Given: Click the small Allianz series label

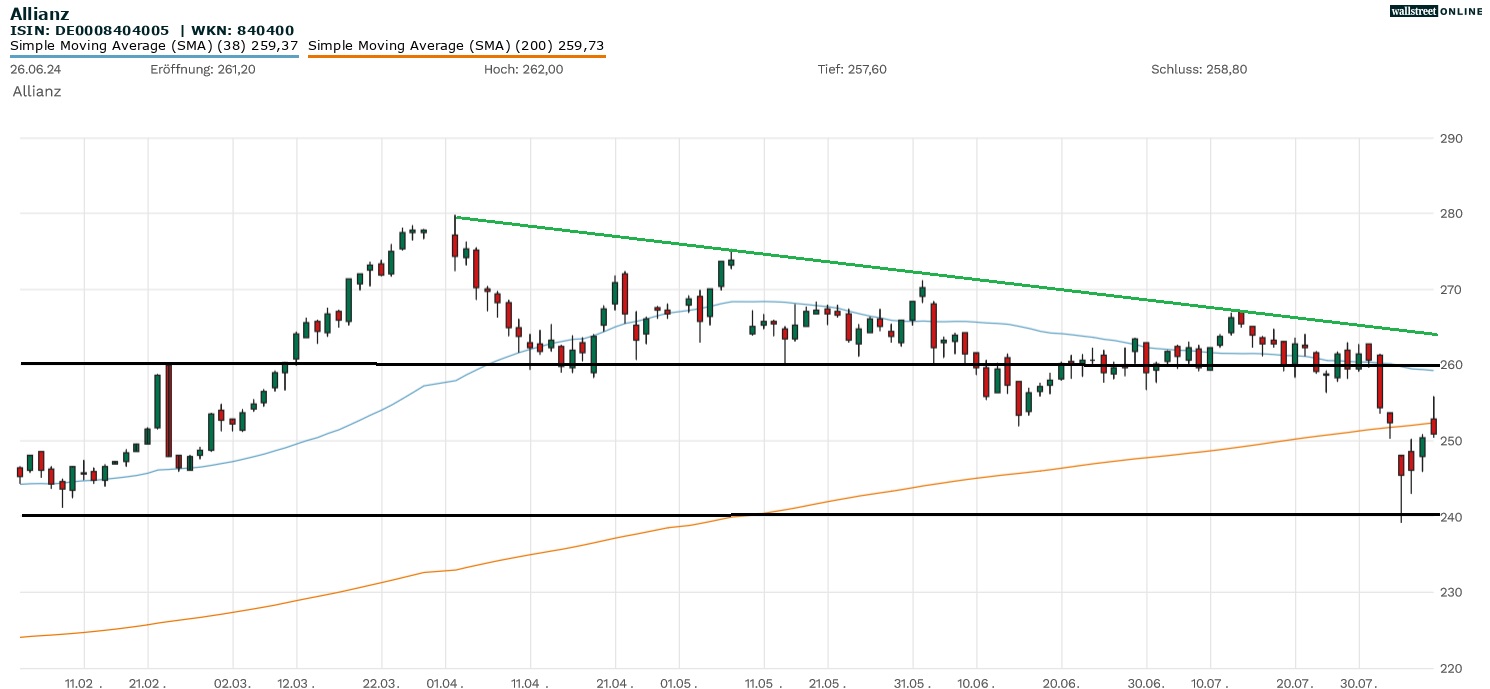Looking at the screenshot, I should (37, 91).
